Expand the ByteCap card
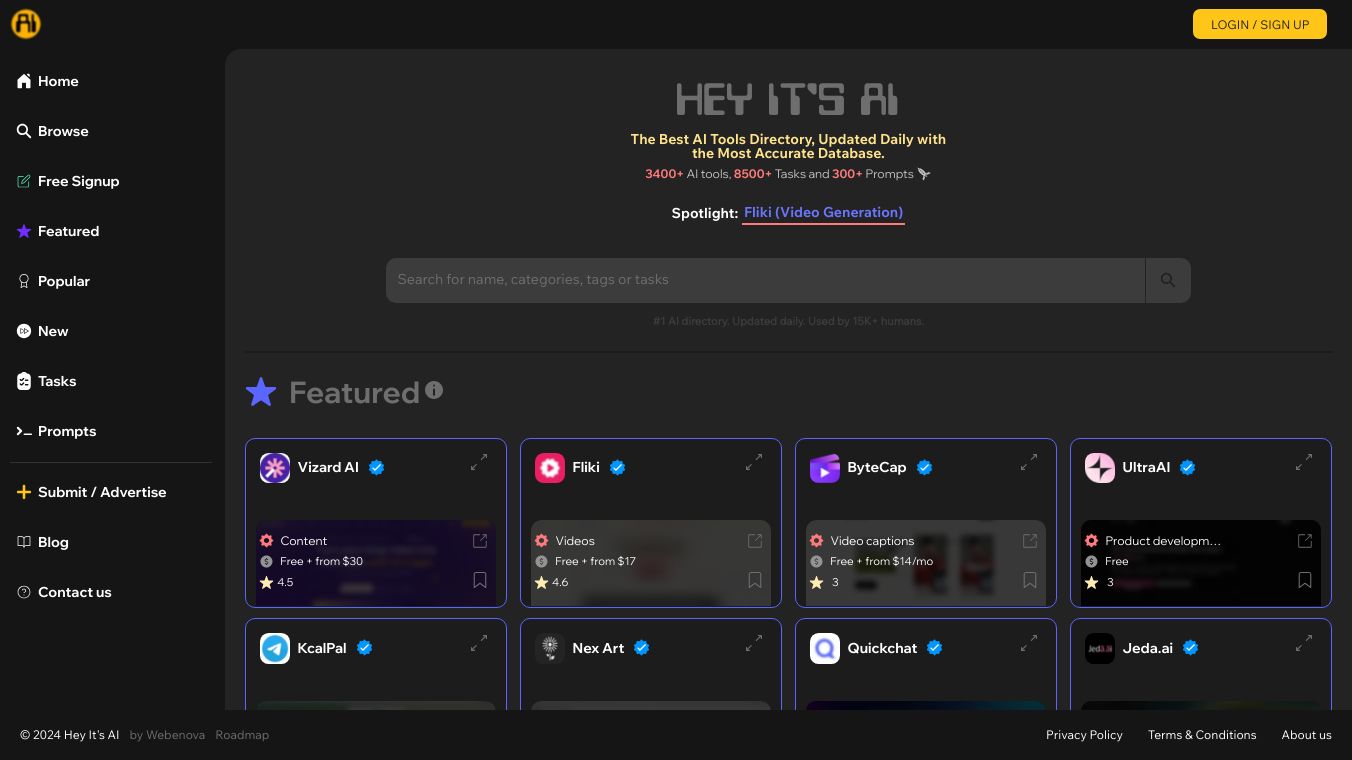This screenshot has height=760, width=1352. tap(1029, 462)
